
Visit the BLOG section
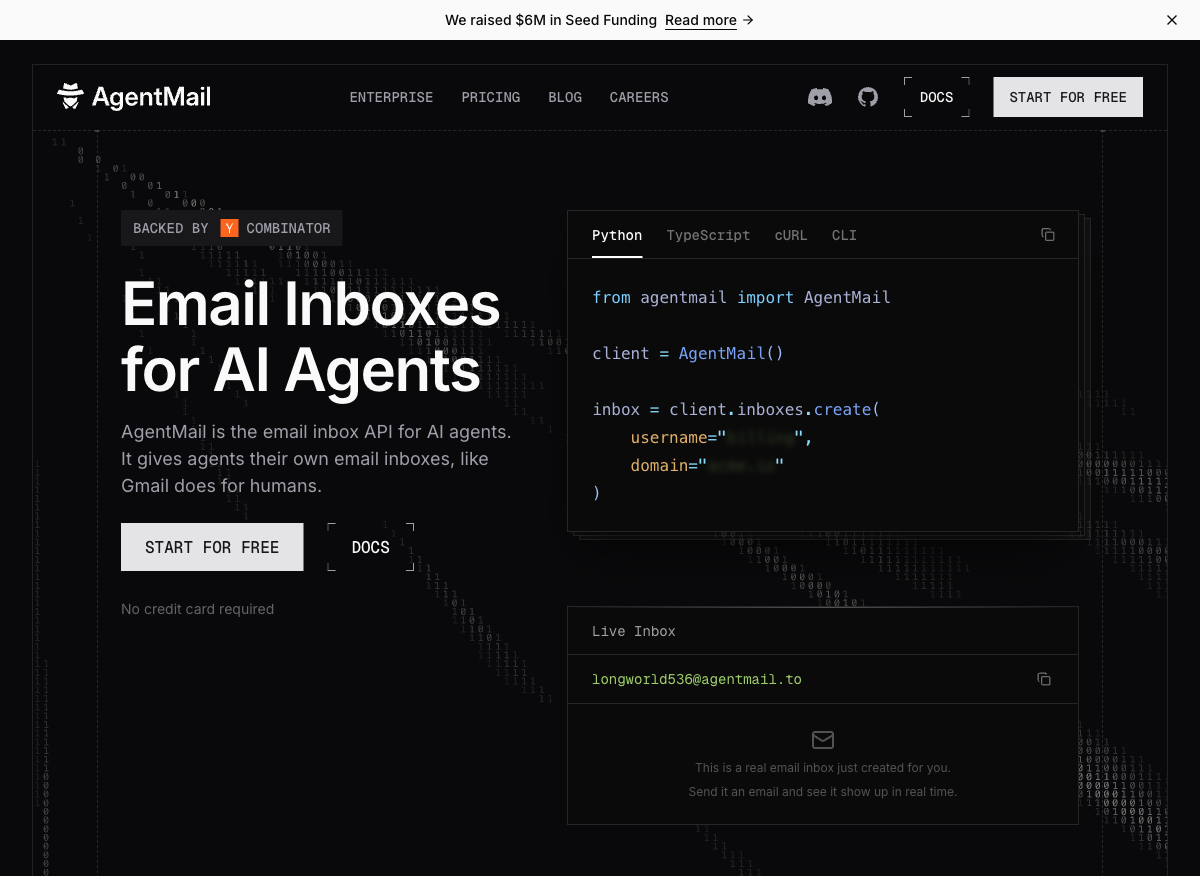tap(565, 97)
